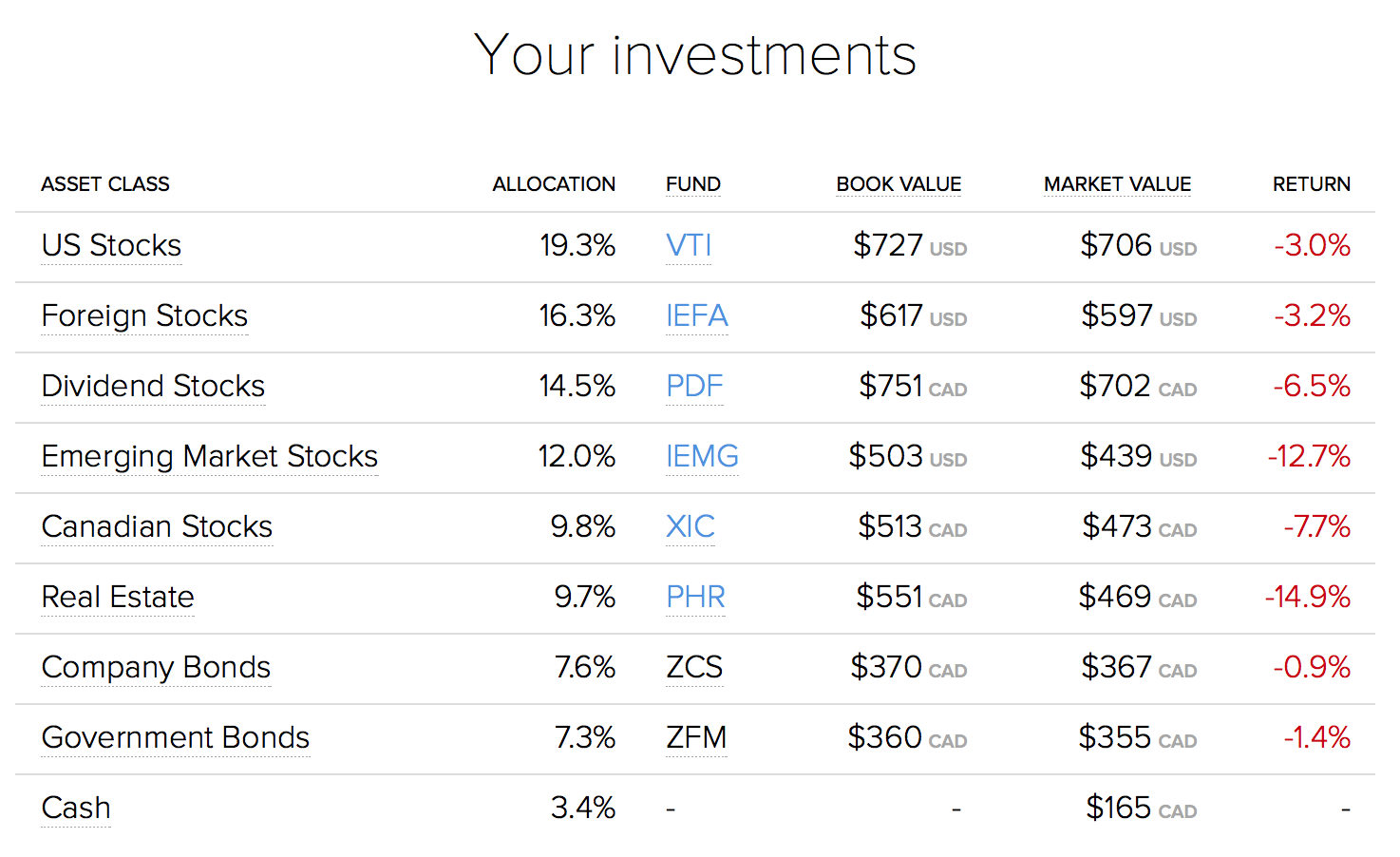Viewport: 1400px width, 857px height.
Task: Open the VTI fund link
Action: point(689,245)
